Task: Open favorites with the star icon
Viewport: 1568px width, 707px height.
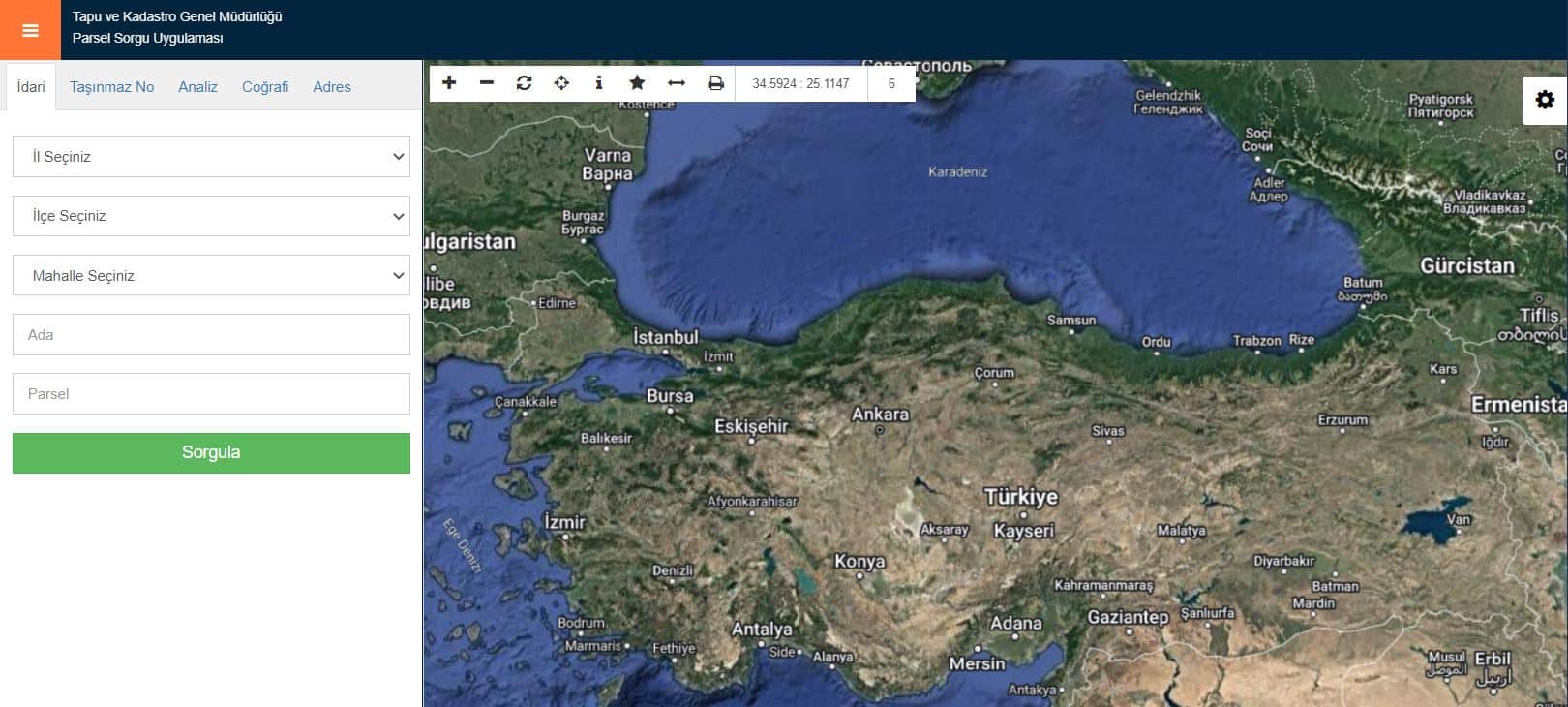Action: 637,83
